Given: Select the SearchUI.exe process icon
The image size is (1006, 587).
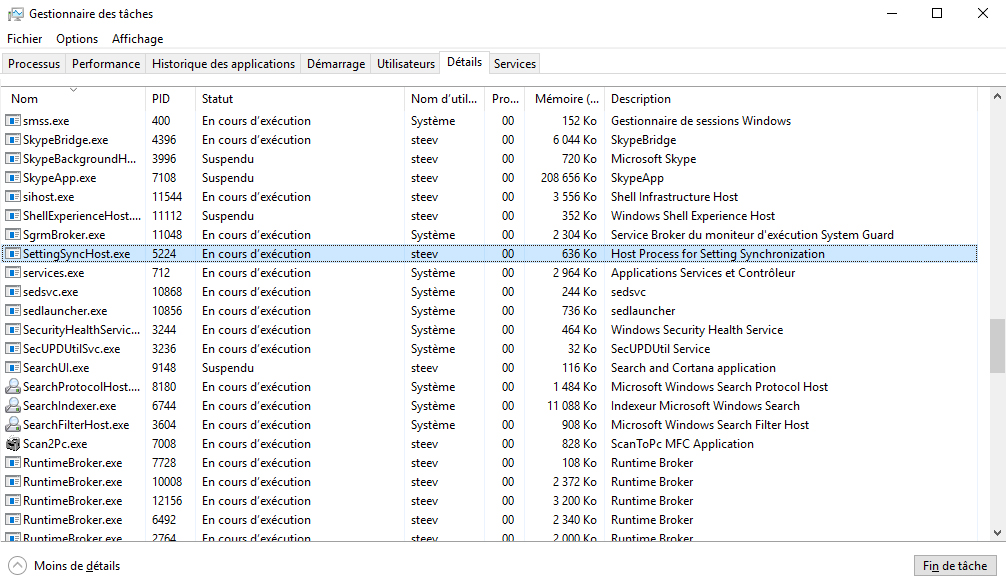Looking at the screenshot, I should coord(13,368).
